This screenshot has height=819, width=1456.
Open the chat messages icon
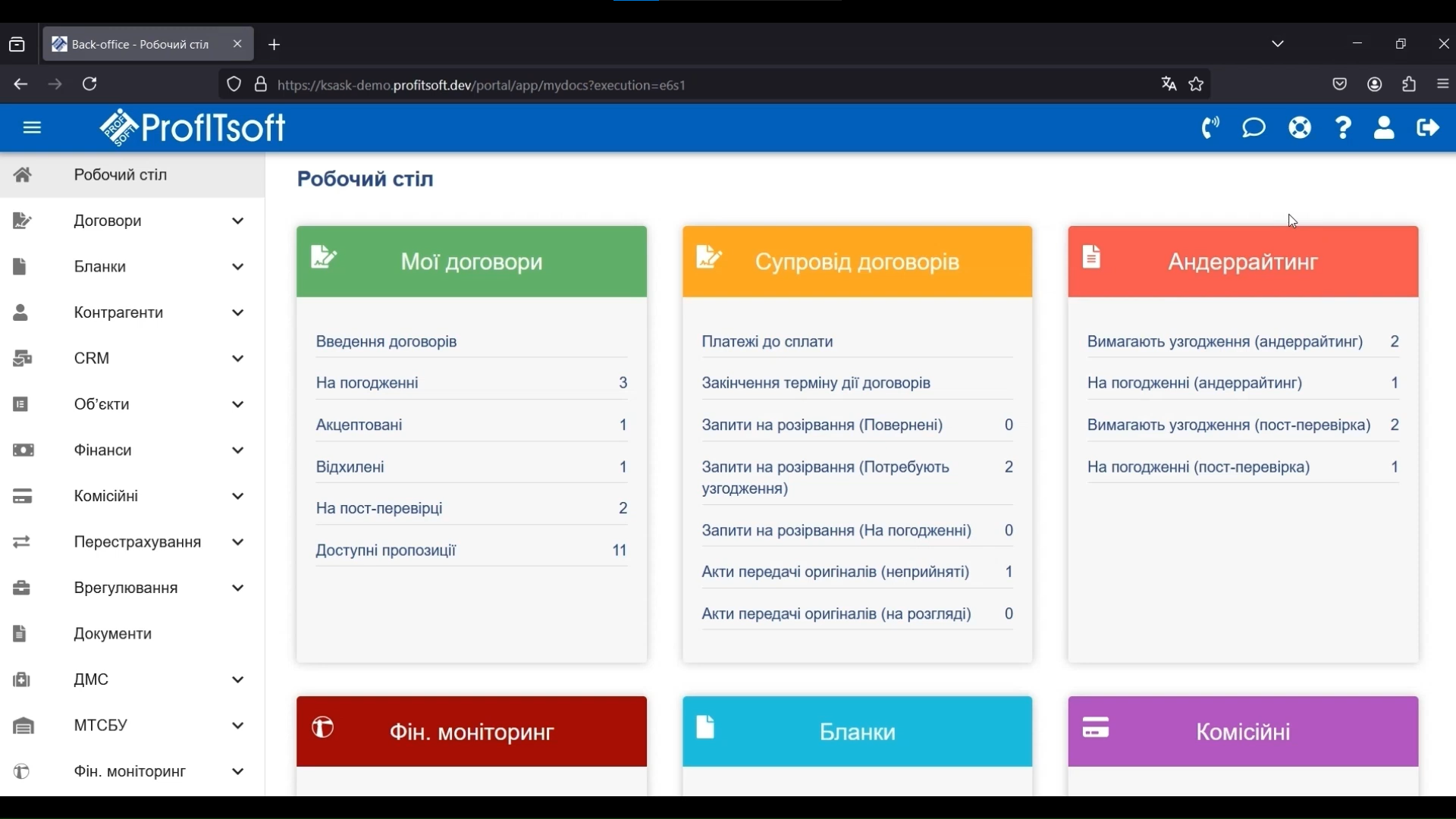click(1255, 128)
